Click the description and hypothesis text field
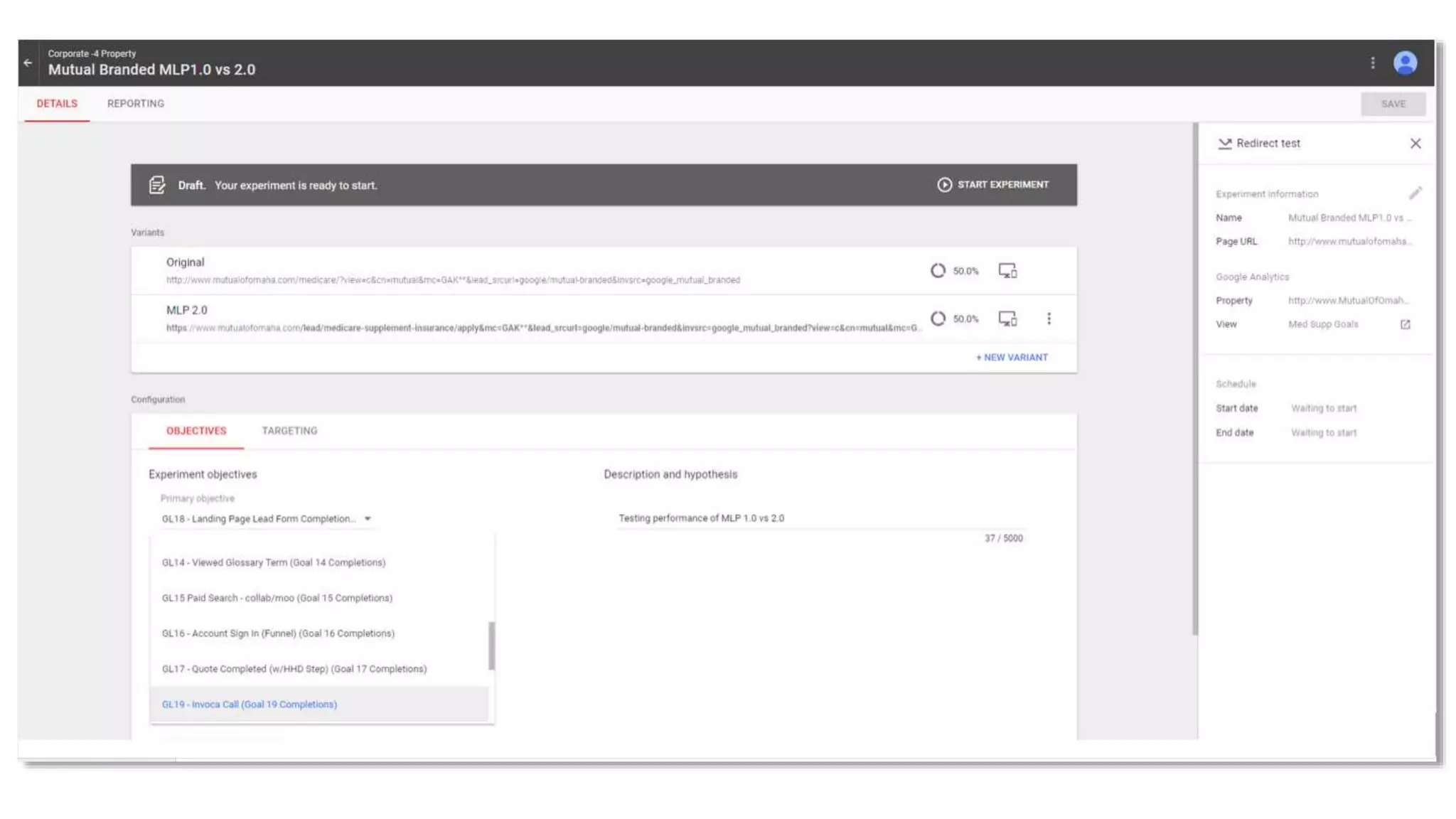The height and width of the screenshot is (819, 1456). (818, 518)
